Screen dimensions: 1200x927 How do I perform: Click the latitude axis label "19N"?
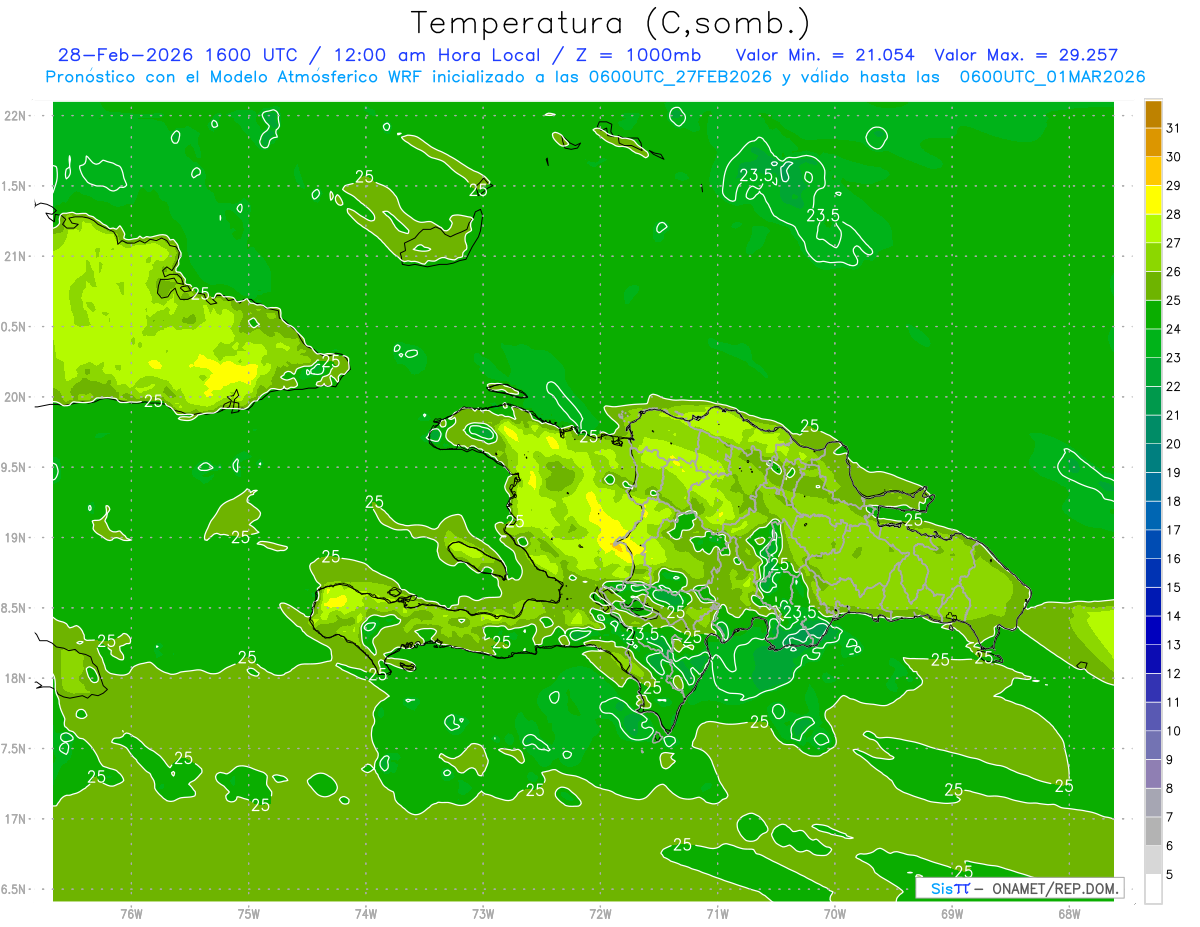(x=16, y=538)
